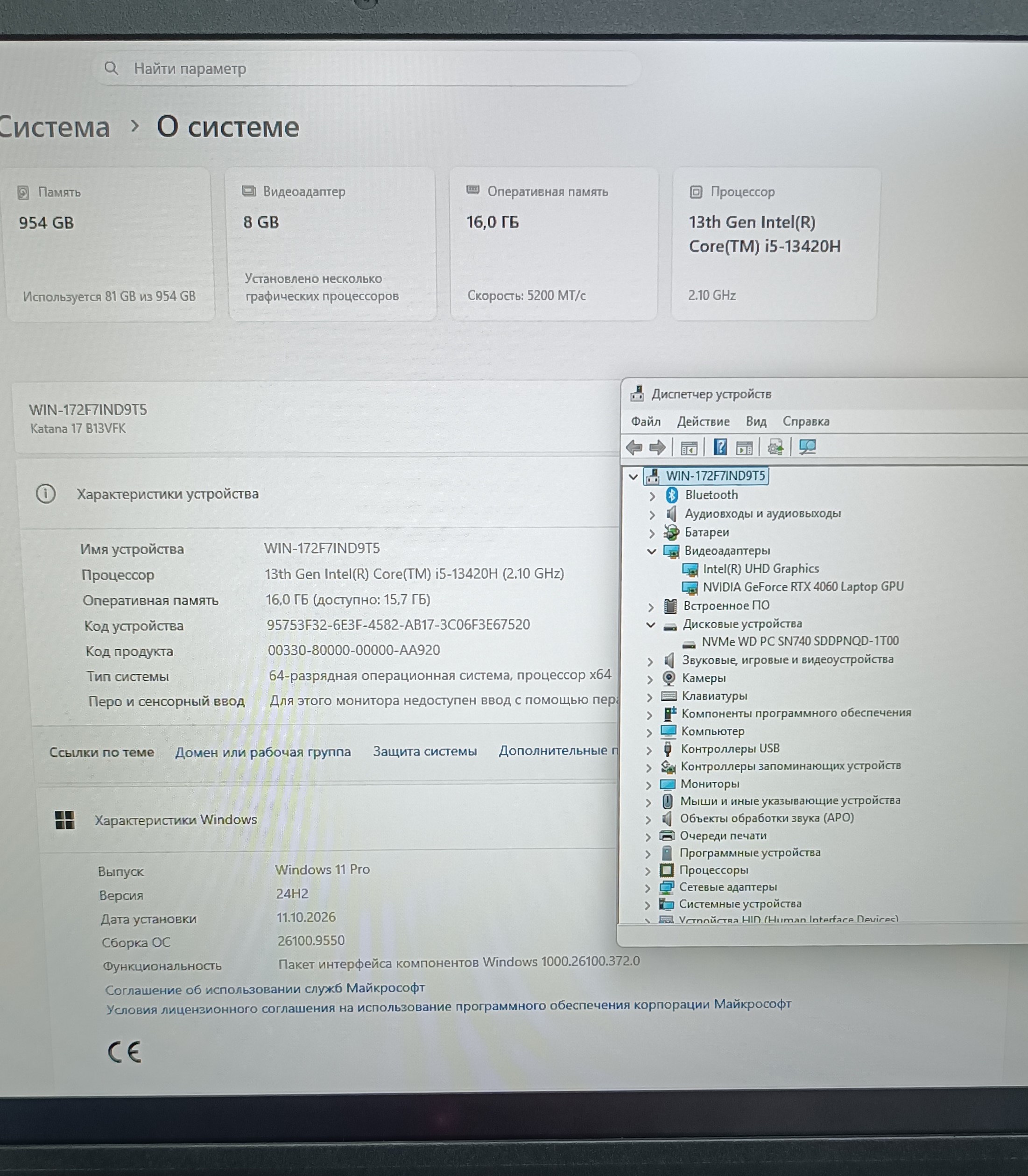Click the show/hide console tree icon
1028x1176 pixels.
(689, 448)
